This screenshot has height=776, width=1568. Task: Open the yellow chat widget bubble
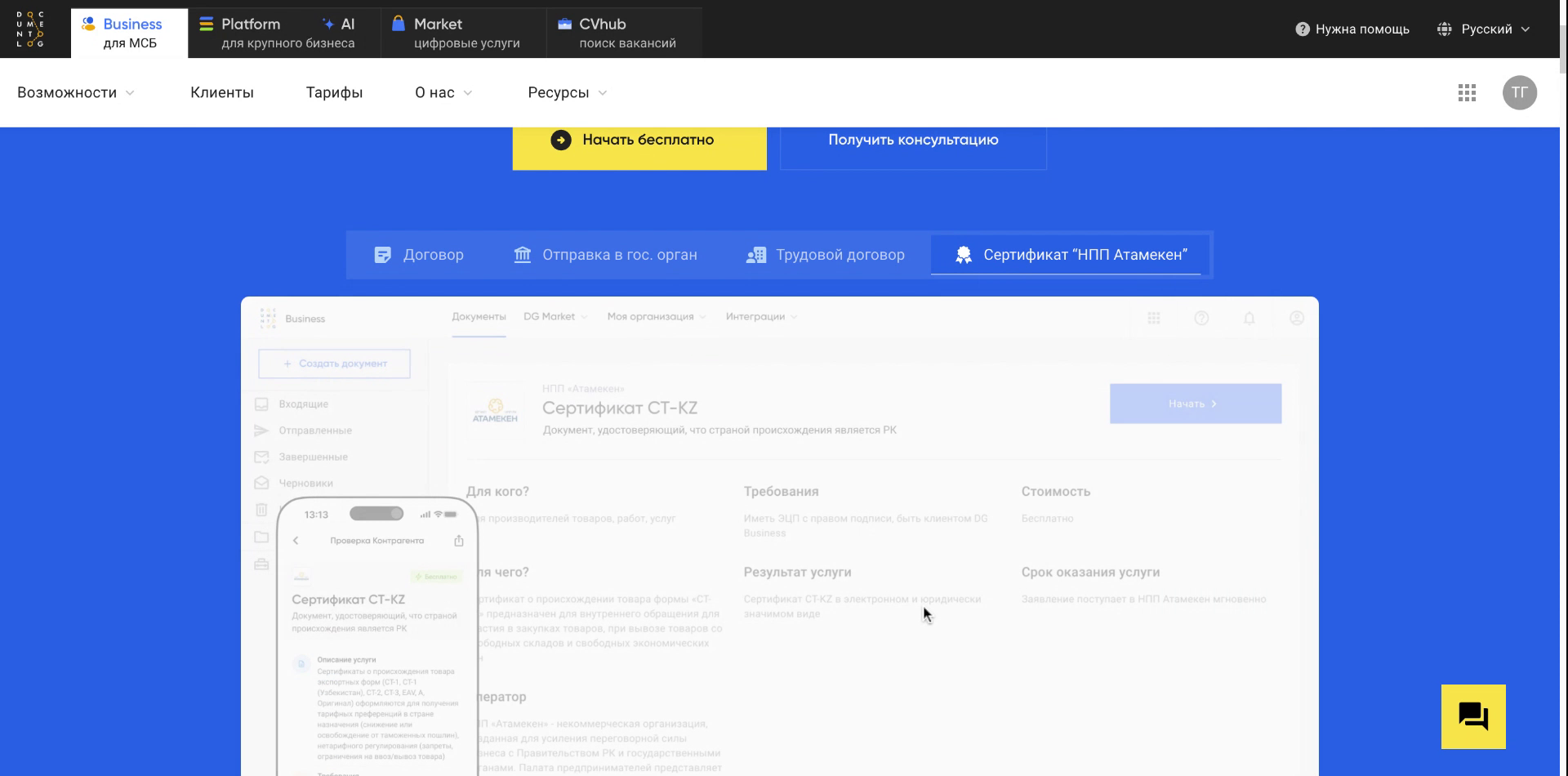point(1473,716)
